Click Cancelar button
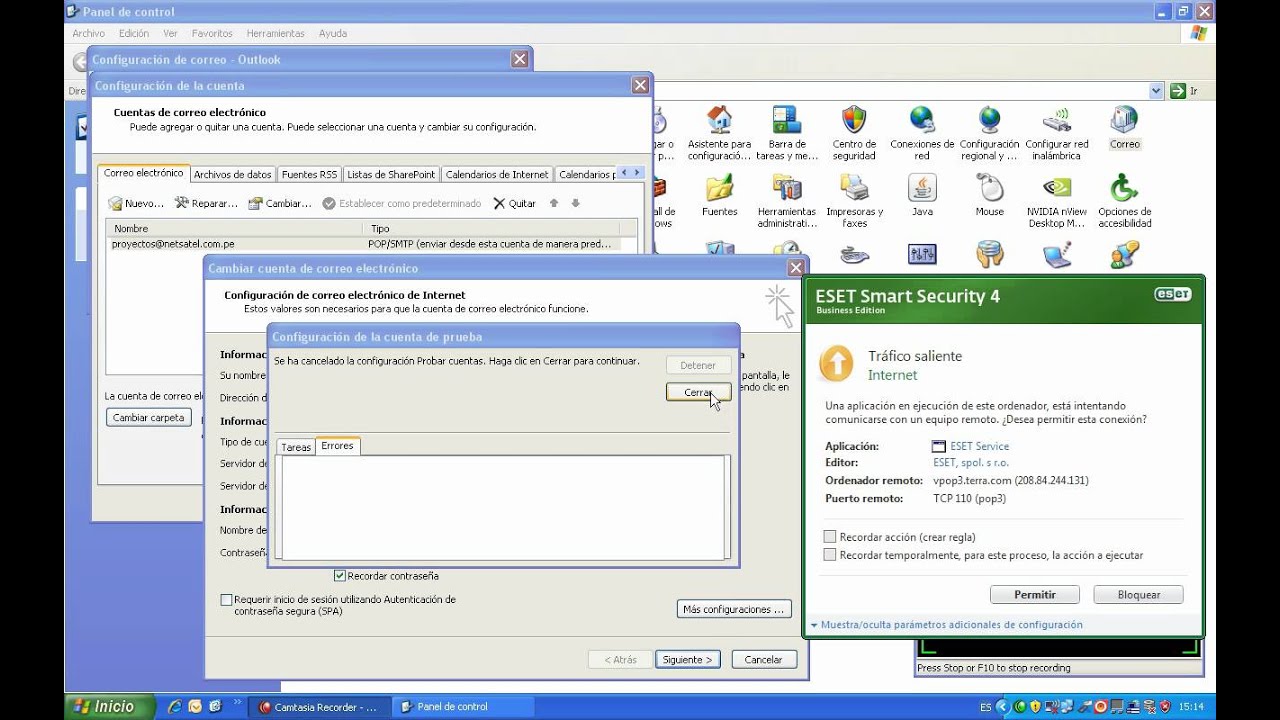Image resolution: width=1280 pixels, height=720 pixels. coord(764,660)
